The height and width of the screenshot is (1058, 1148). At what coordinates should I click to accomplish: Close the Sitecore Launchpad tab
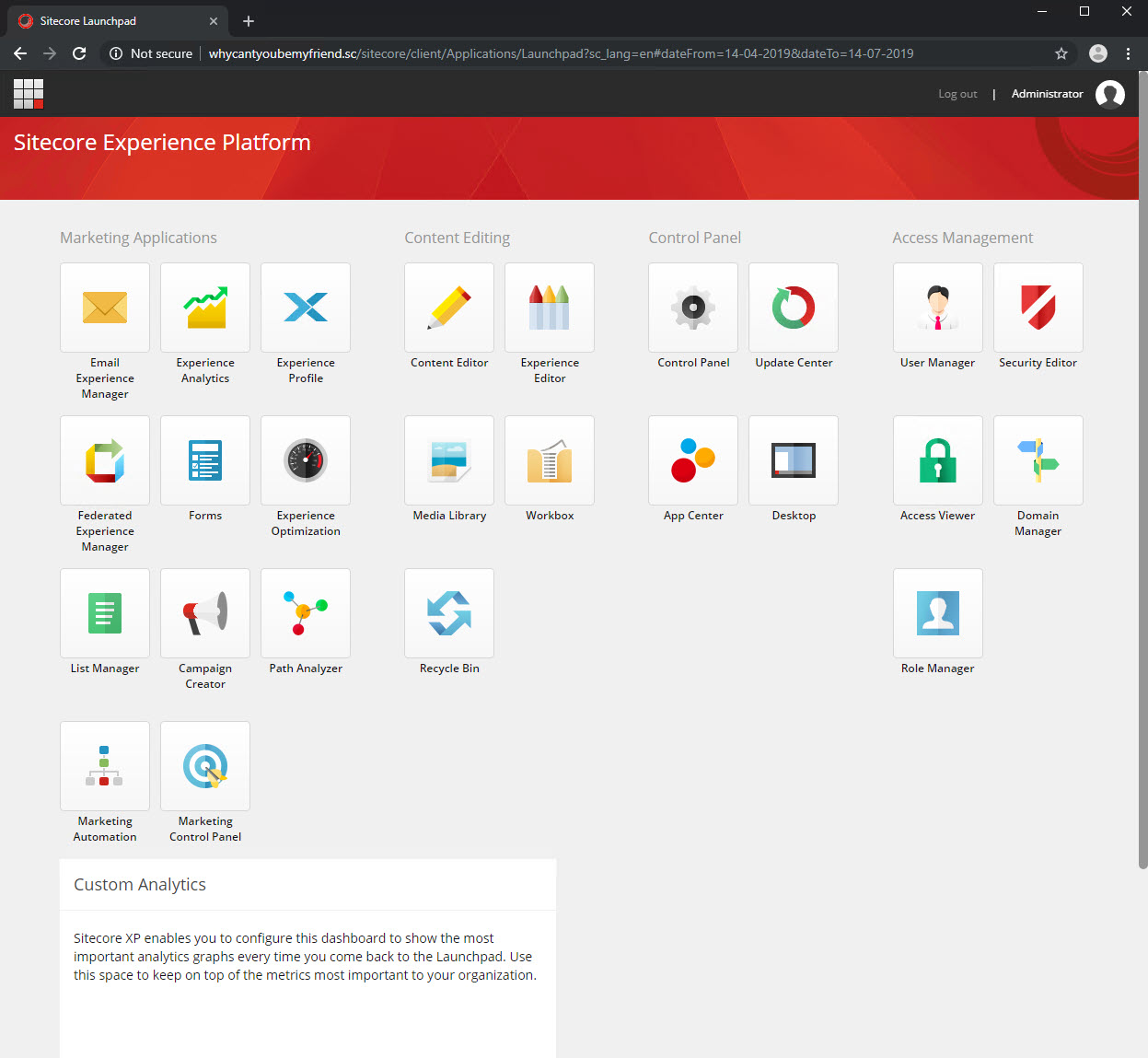tap(214, 21)
